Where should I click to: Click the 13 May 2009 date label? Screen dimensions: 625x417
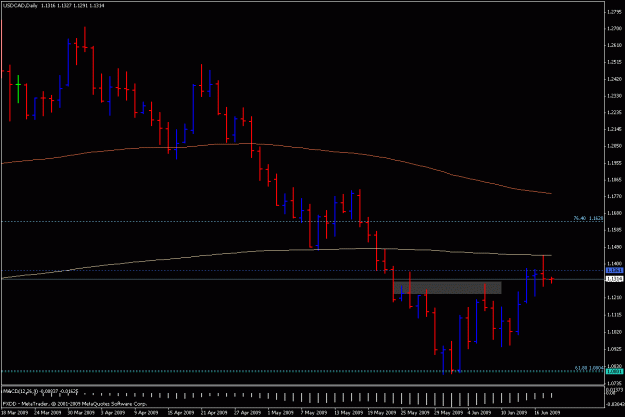click(x=347, y=413)
